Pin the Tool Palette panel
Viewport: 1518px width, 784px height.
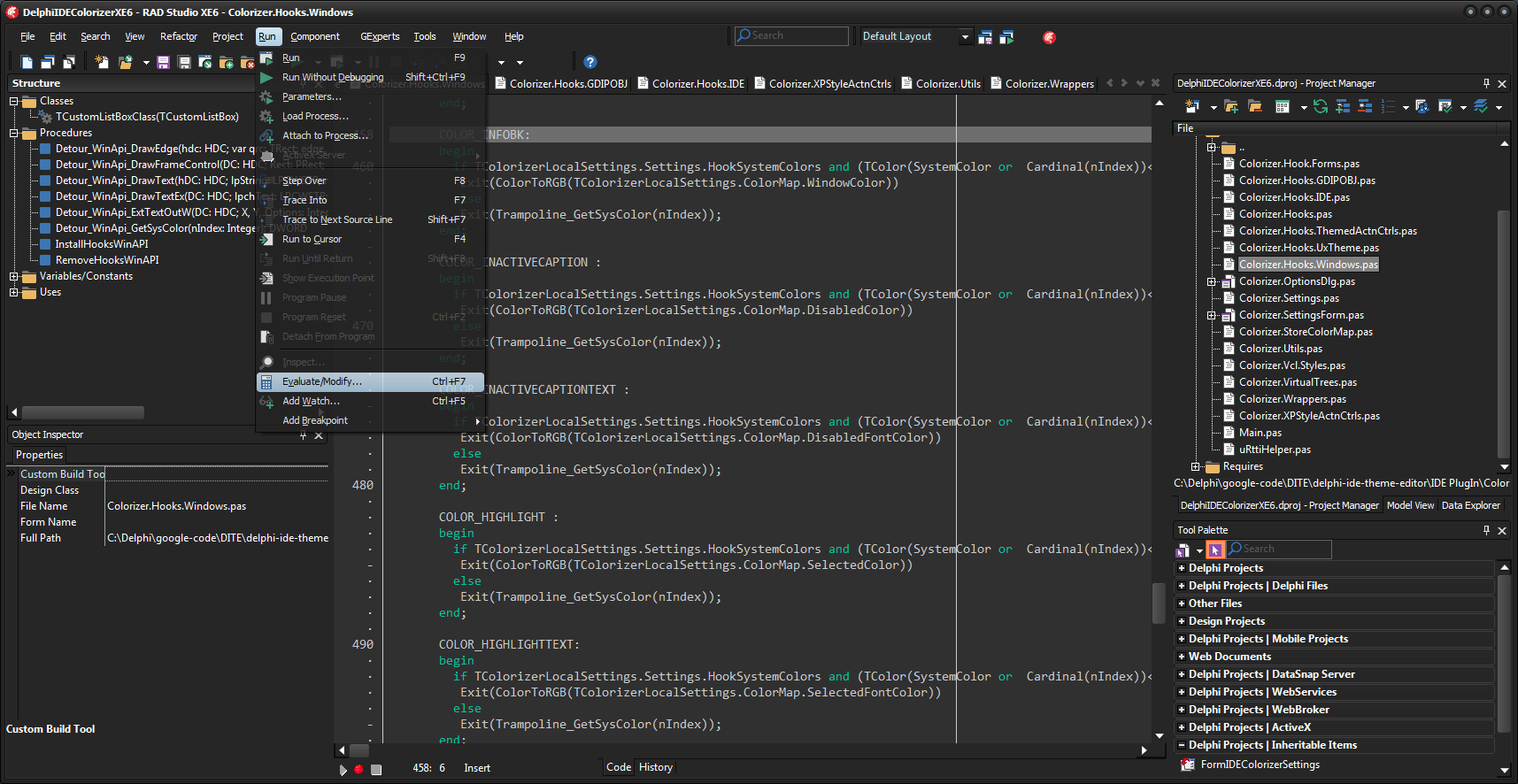pyautogui.click(x=1486, y=530)
